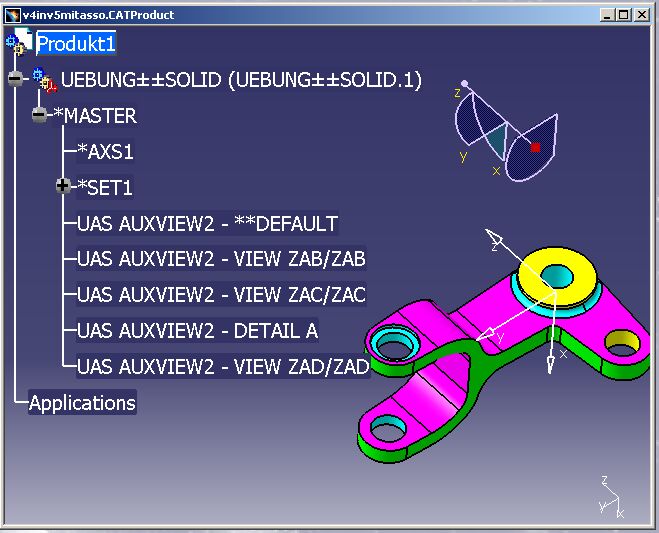Click the compass y axis label
659x533 pixels.
(463, 156)
